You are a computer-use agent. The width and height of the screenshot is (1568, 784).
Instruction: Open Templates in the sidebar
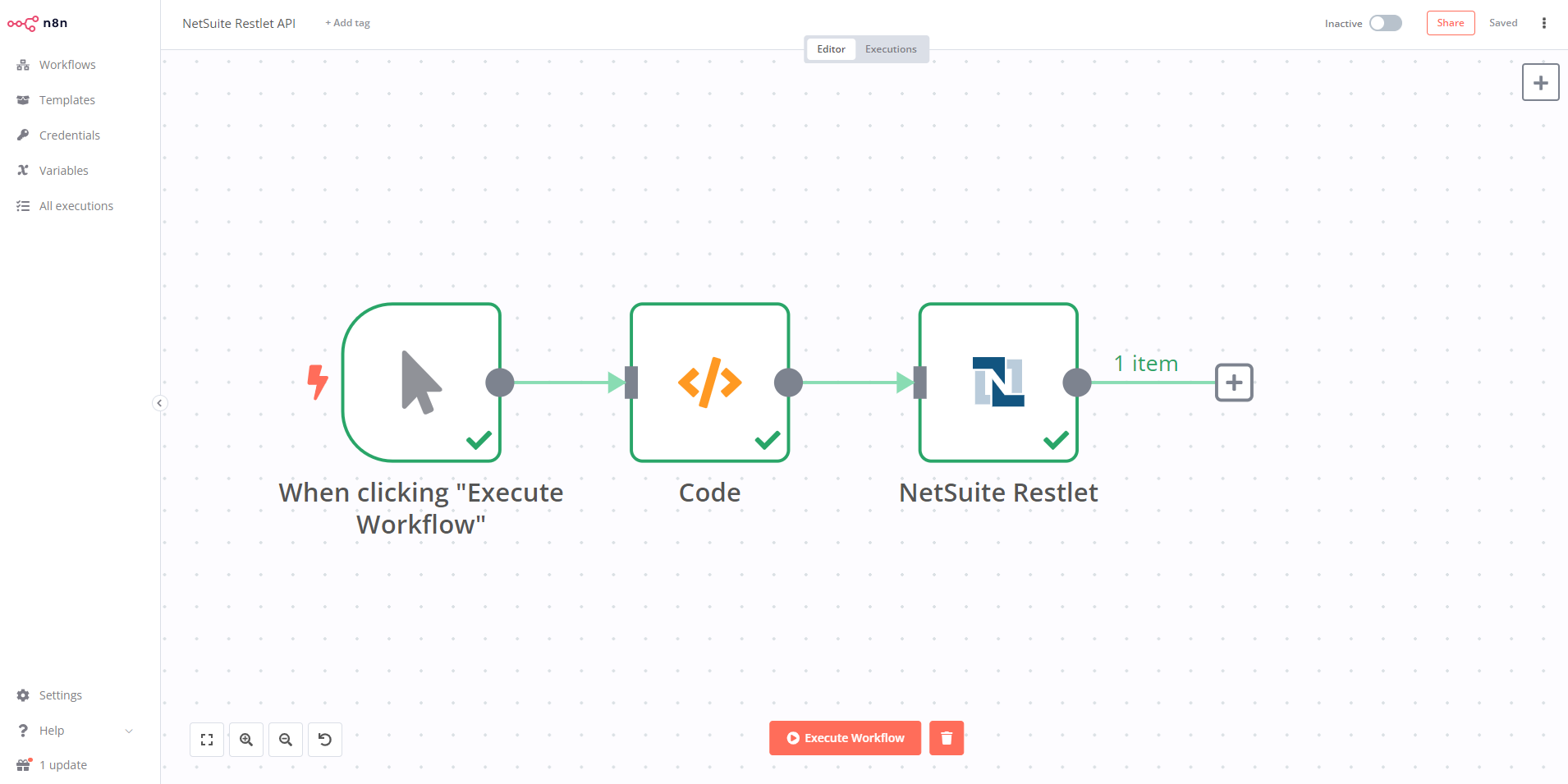(x=67, y=100)
